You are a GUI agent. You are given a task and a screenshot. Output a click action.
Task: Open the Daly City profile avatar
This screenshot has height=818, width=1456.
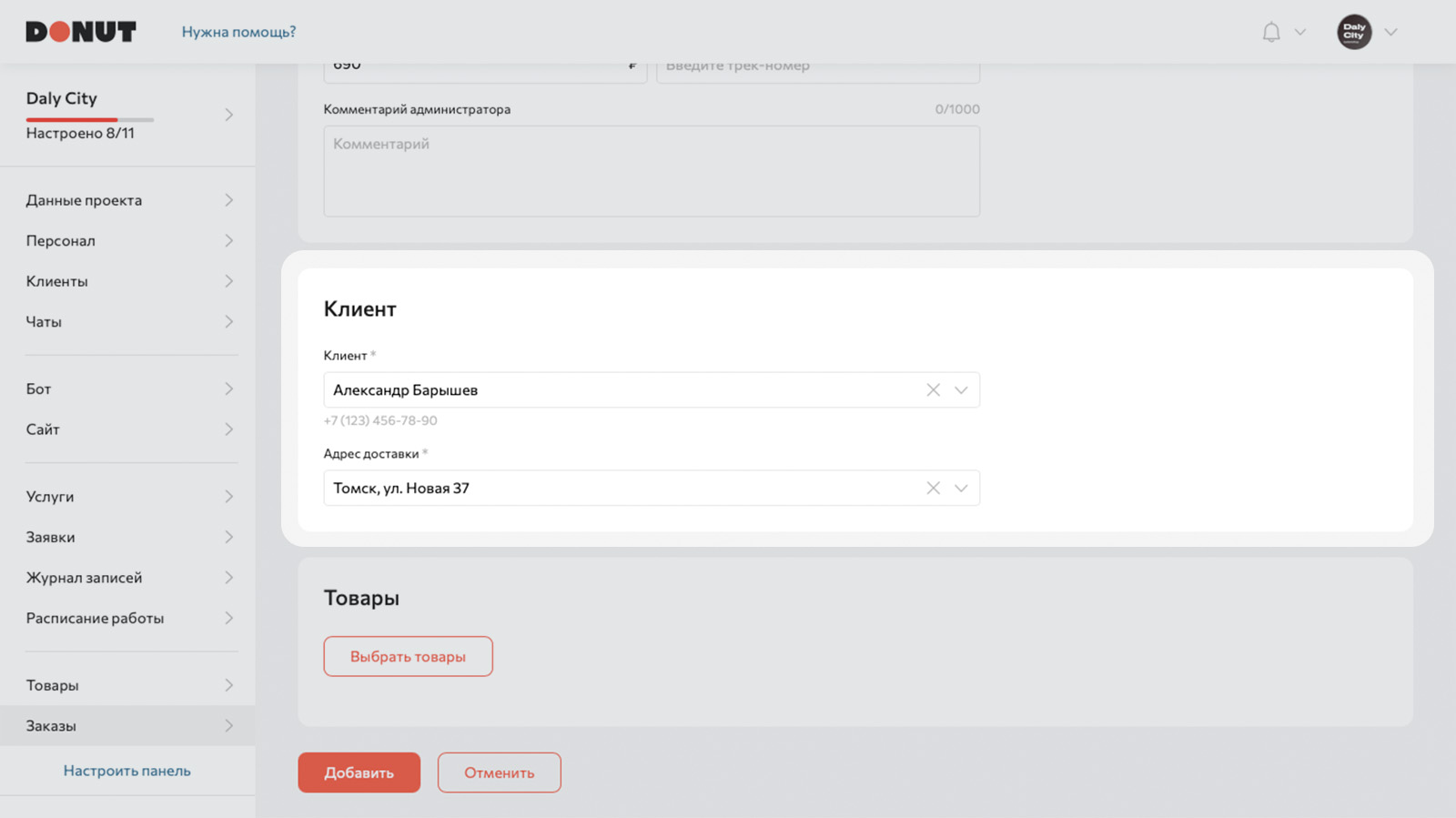(x=1354, y=32)
